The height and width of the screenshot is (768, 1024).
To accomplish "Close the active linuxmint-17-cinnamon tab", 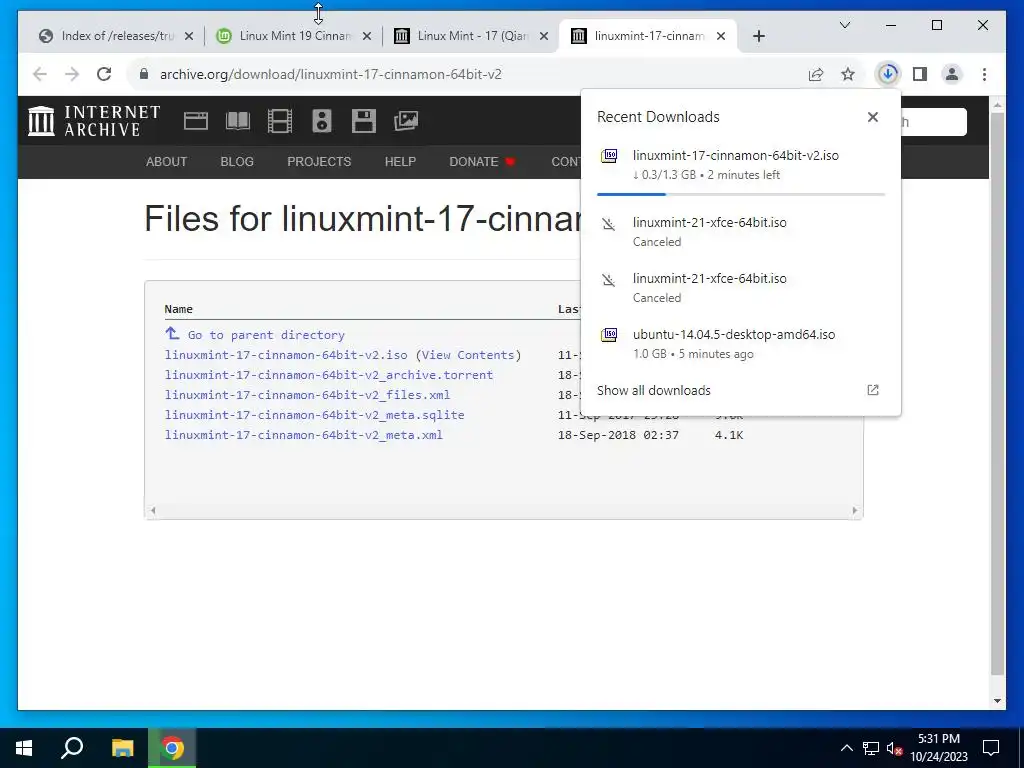I will (721, 36).
